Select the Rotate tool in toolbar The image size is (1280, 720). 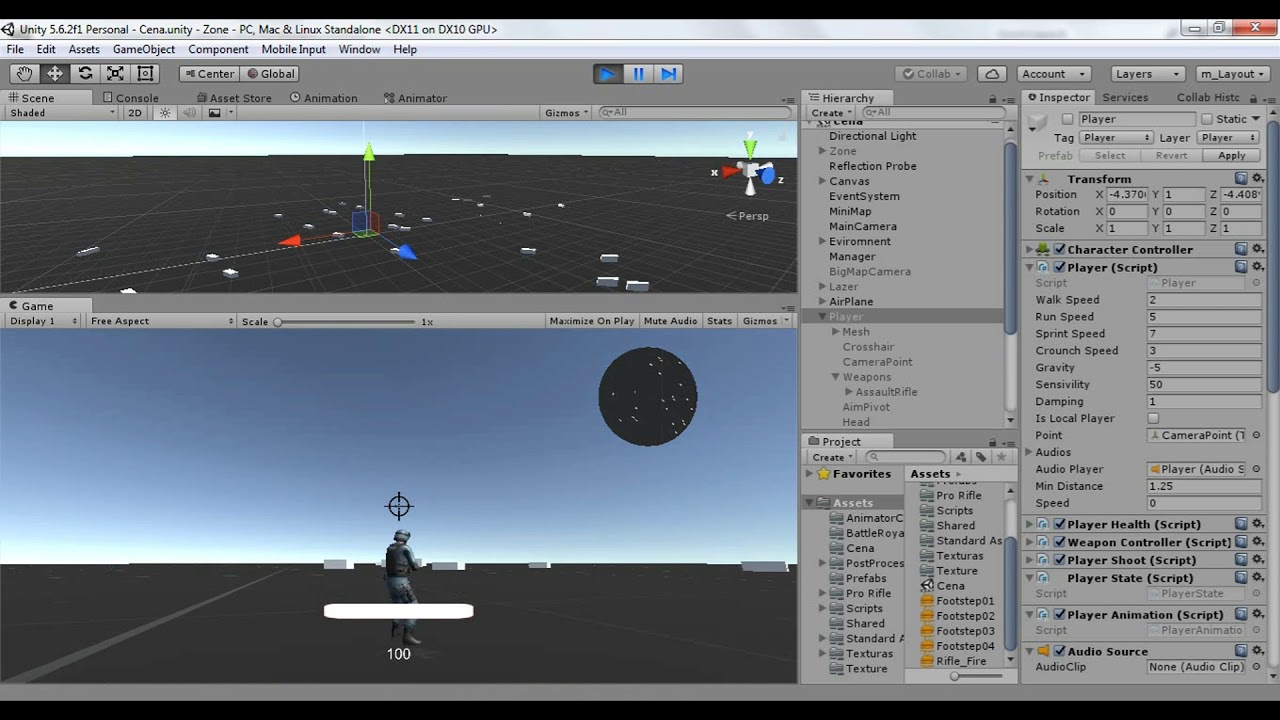point(85,73)
